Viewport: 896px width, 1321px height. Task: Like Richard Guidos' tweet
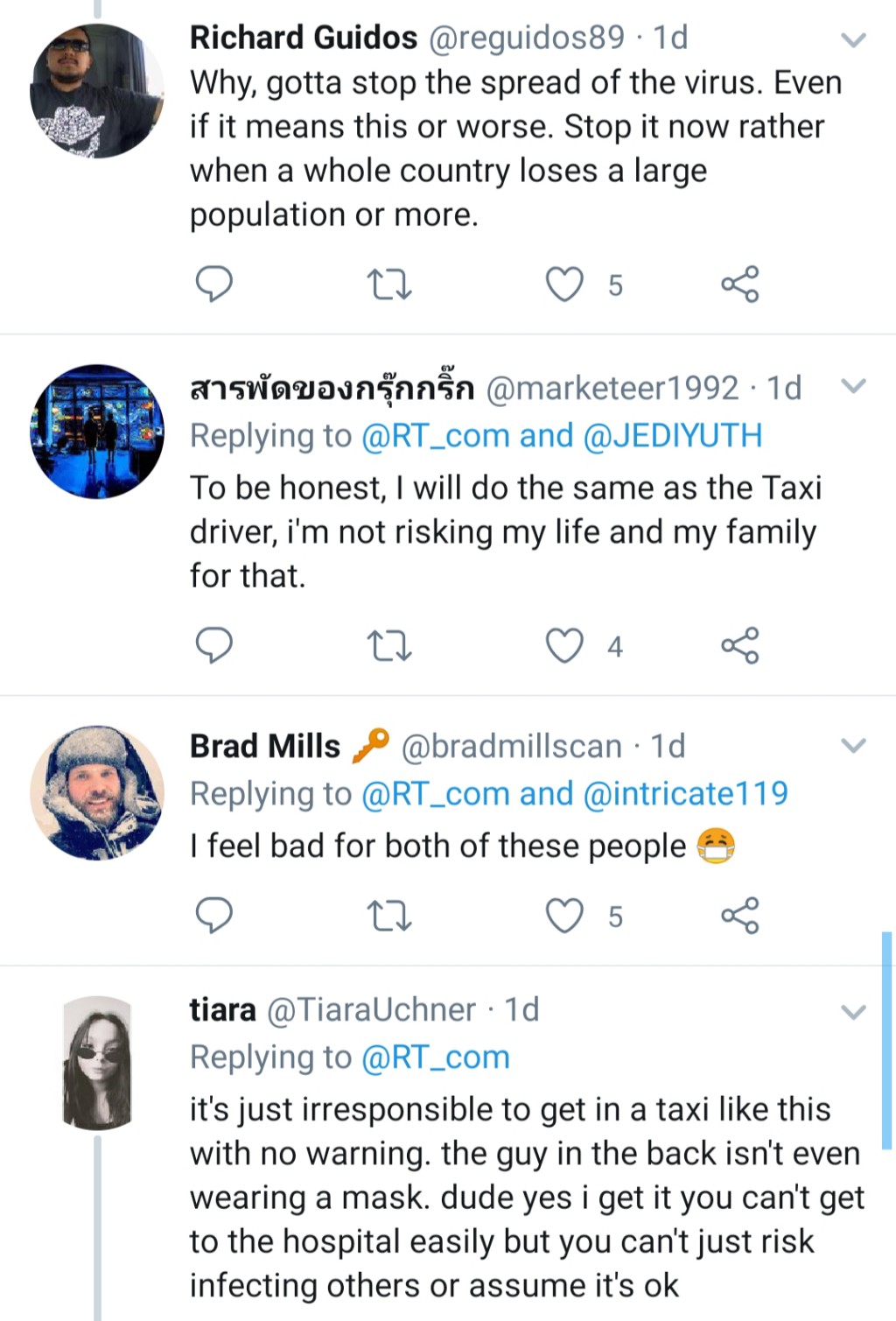point(564,285)
